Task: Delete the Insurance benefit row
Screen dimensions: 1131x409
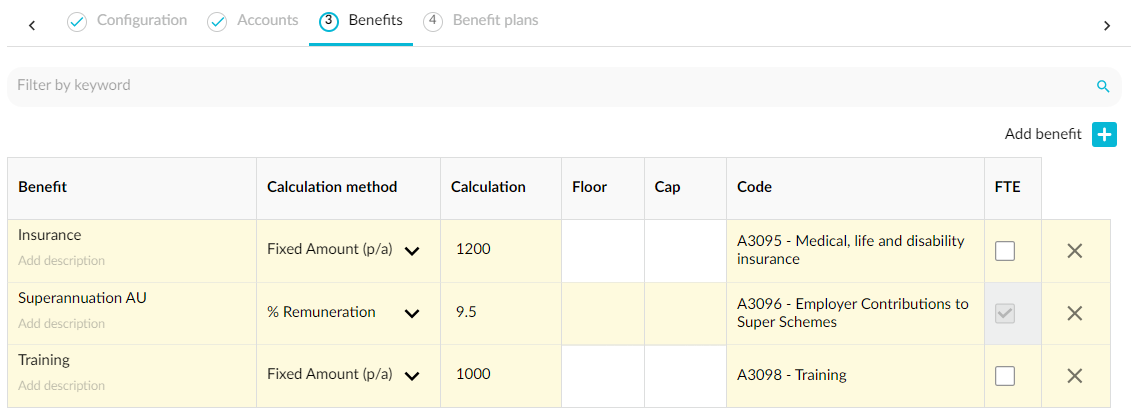Action: 1075,251
